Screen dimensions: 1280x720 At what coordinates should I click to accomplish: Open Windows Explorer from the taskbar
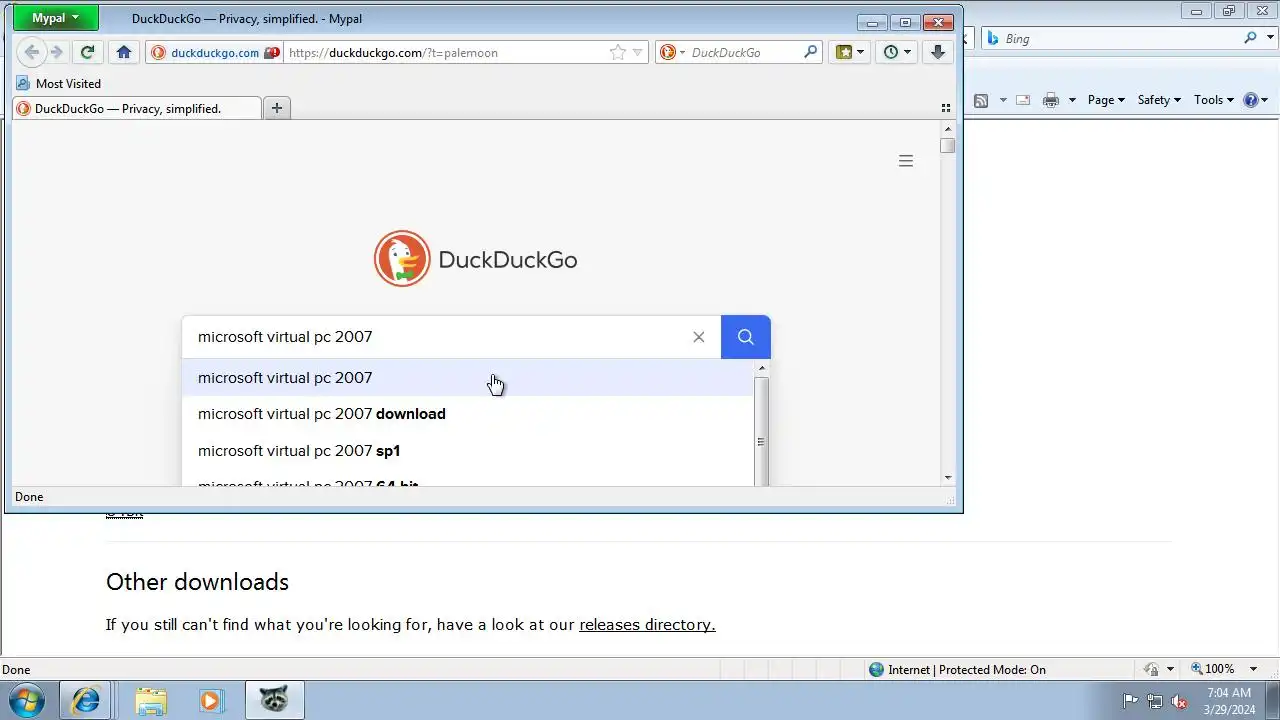151,700
